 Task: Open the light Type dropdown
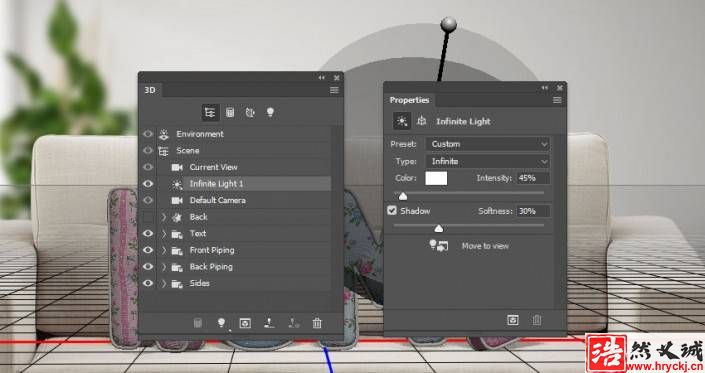pos(488,161)
